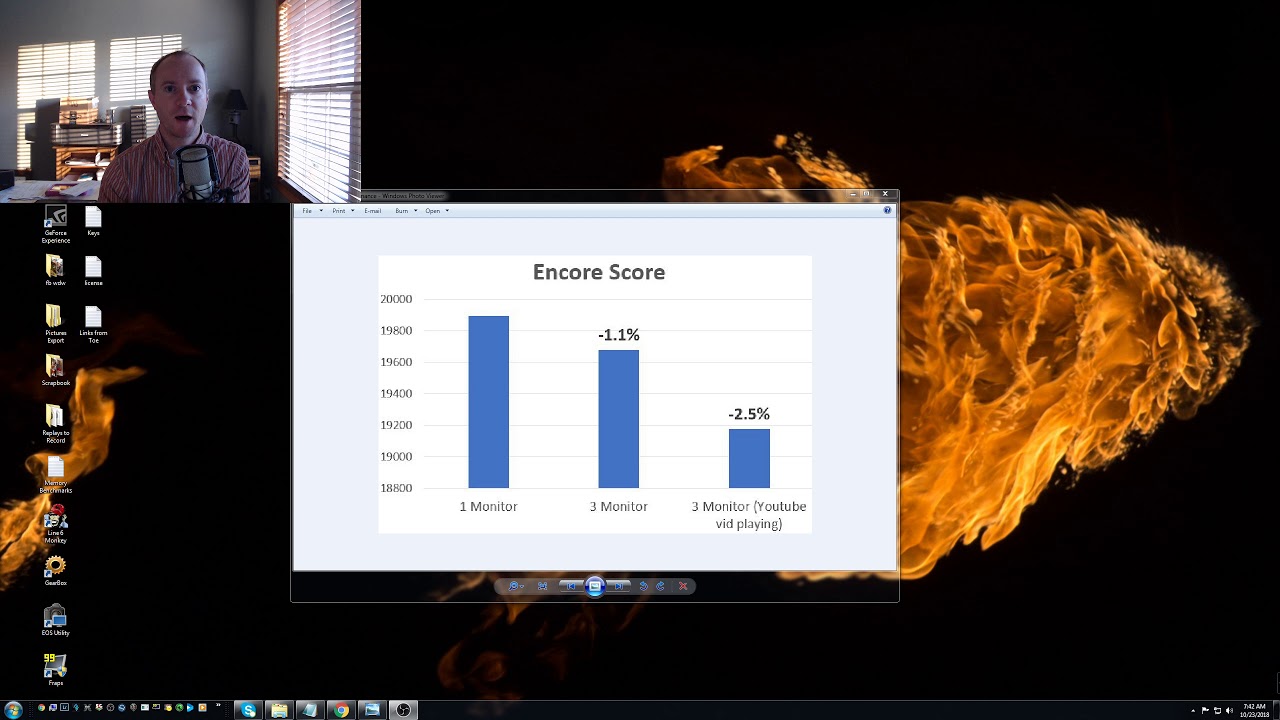Open the File menu in Photo Viewer
The width and height of the screenshot is (1280, 720).
(x=312, y=211)
